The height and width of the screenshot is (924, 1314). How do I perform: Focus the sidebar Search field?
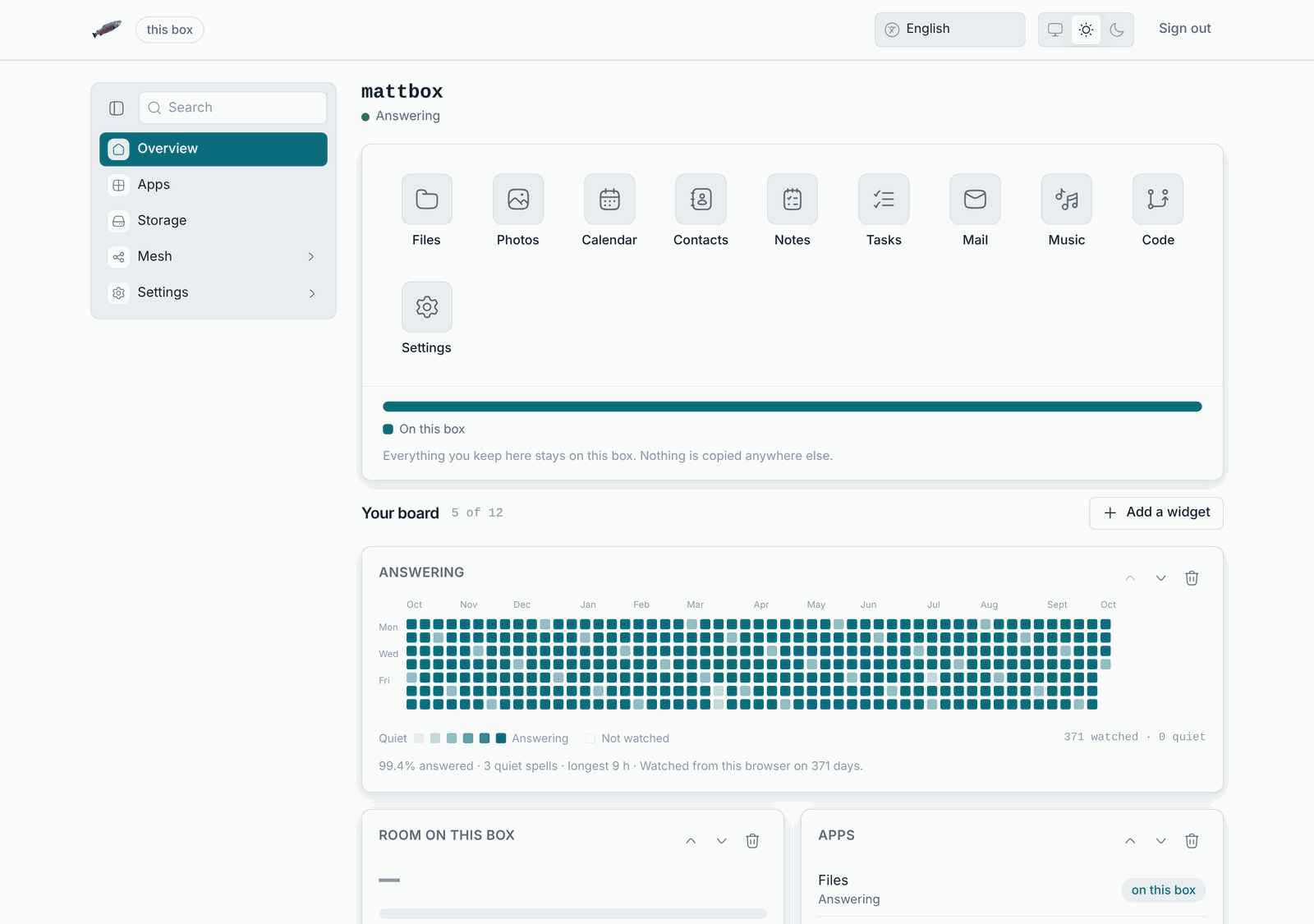click(x=233, y=108)
